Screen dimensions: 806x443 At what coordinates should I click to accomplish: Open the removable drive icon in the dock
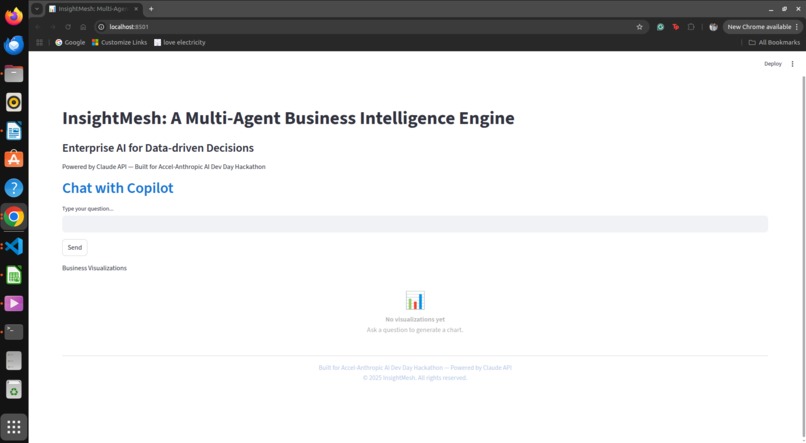[x=14, y=361]
